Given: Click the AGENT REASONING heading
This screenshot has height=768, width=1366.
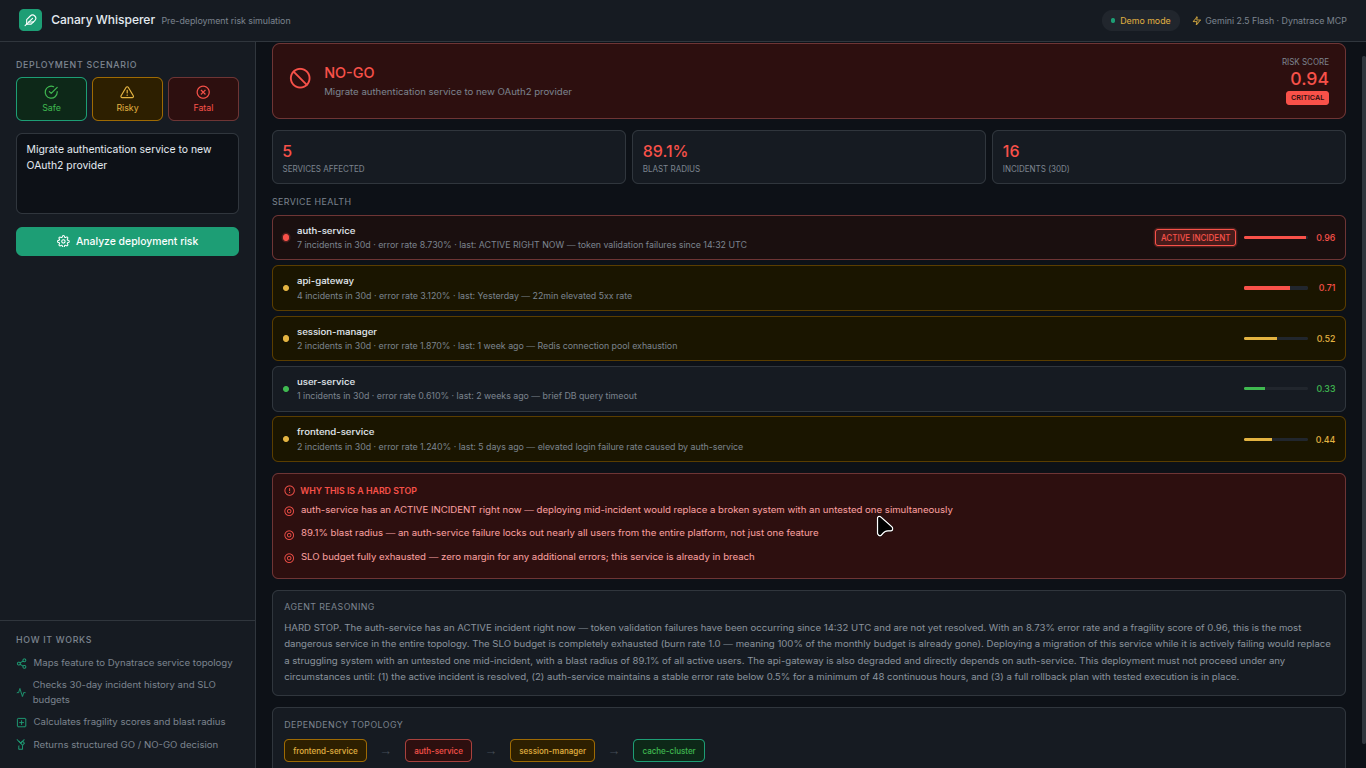Looking at the screenshot, I should [x=329, y=606].
